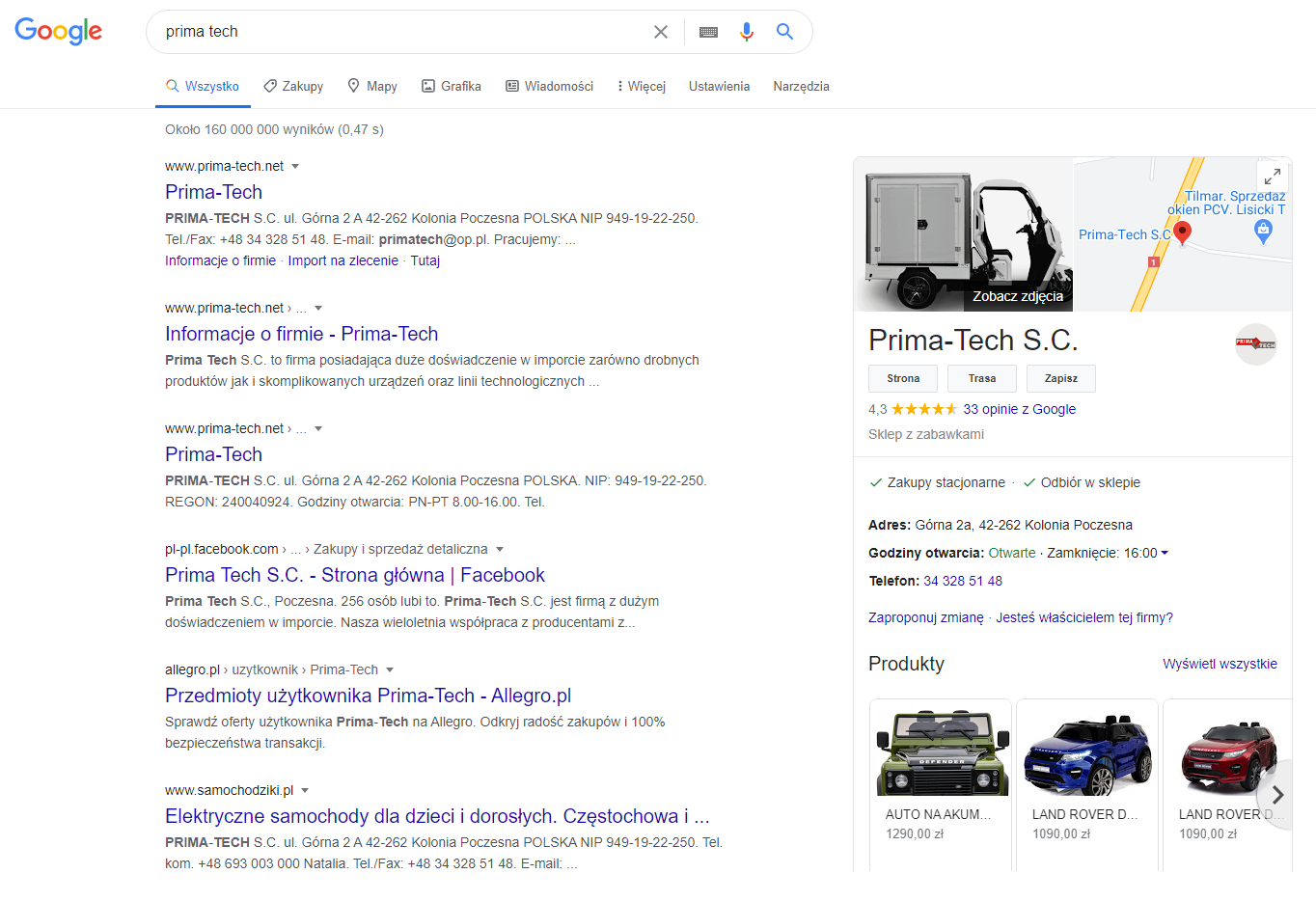Image resolution: width=1316 pixels, height=901 pixels.
Task: Click Jesteś właścicielem tej firmy link
Action: (1084, 618)
